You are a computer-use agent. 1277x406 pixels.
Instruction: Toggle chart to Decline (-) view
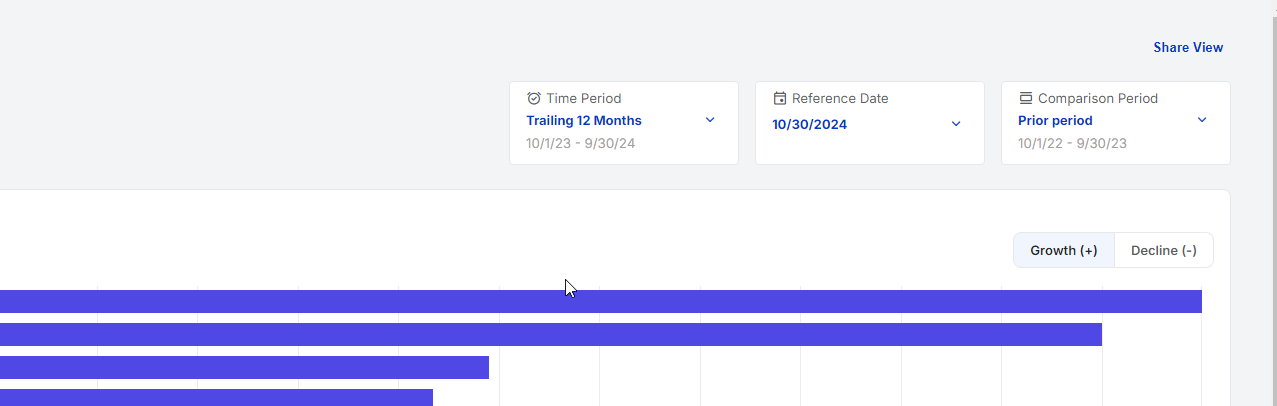[1163, 250]
